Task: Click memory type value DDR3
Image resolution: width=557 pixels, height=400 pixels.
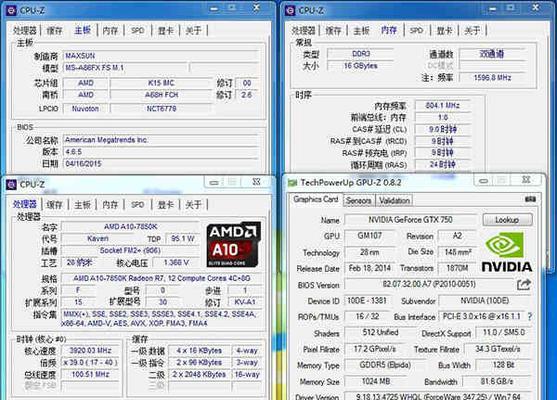Action: pos(361,54)
